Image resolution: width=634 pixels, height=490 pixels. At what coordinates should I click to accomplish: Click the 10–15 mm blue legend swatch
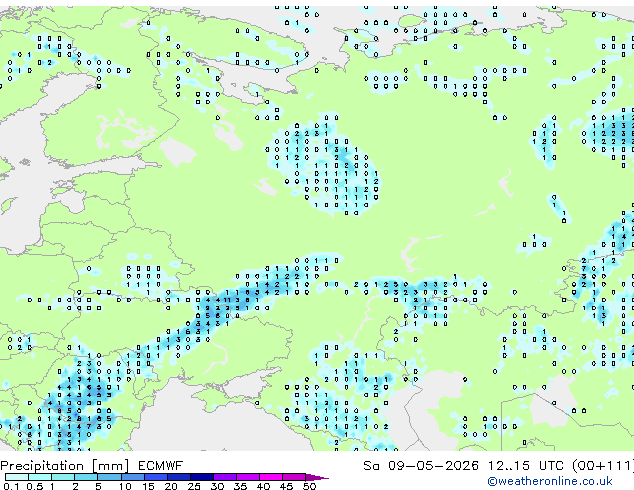click(132, 477)
